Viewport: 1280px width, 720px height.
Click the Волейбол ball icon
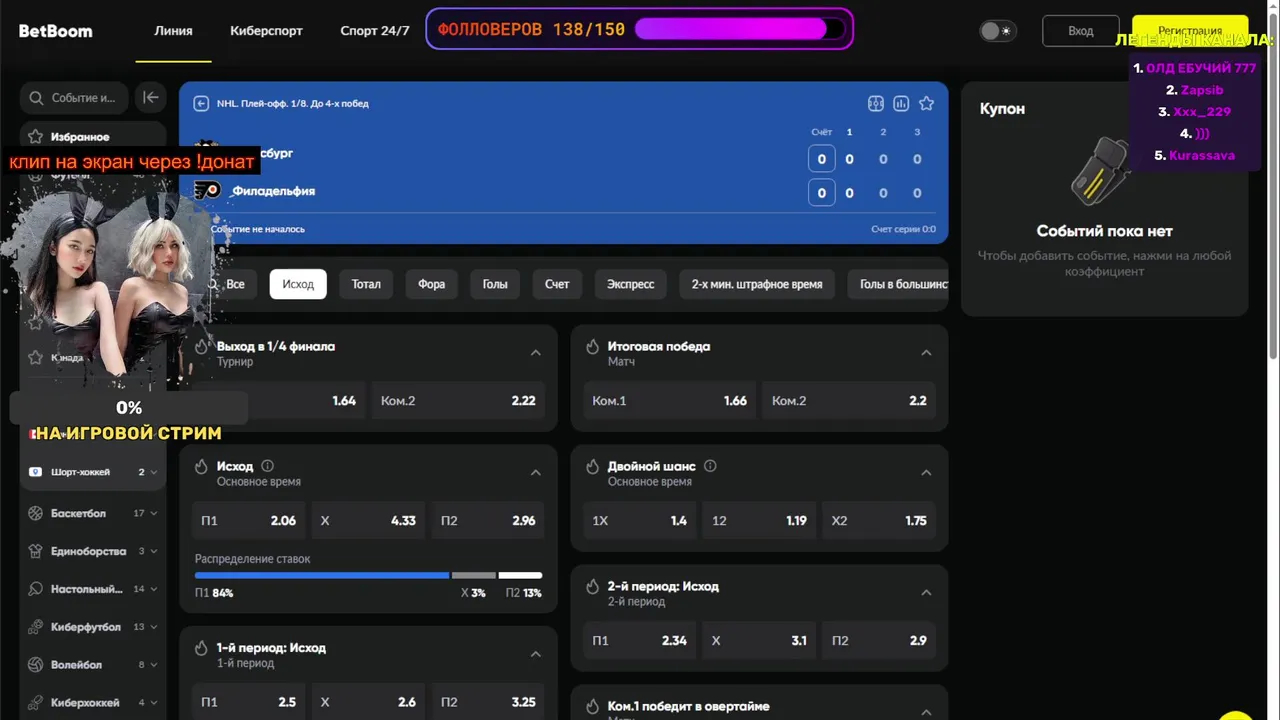(36, 665)
